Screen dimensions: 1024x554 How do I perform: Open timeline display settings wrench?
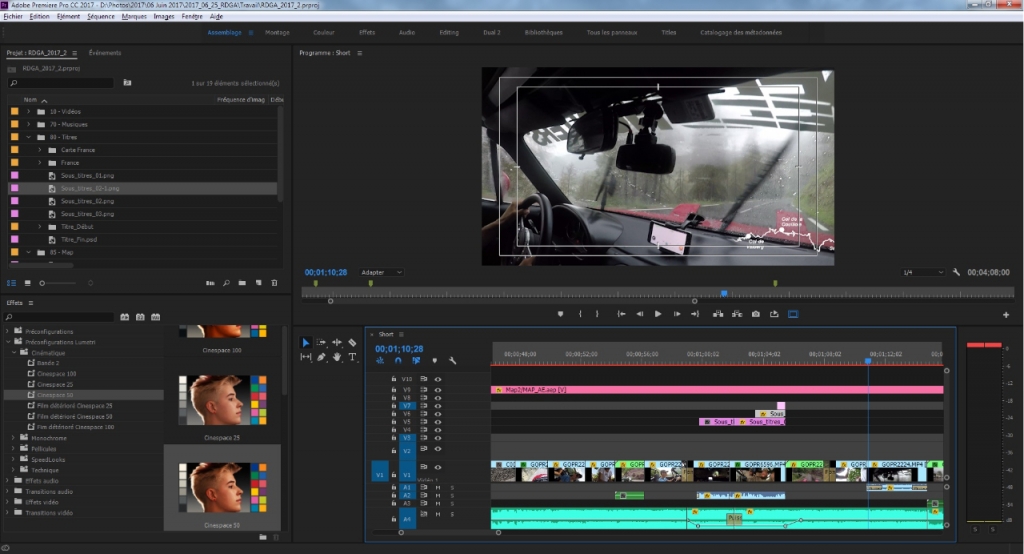pos(453,361)
